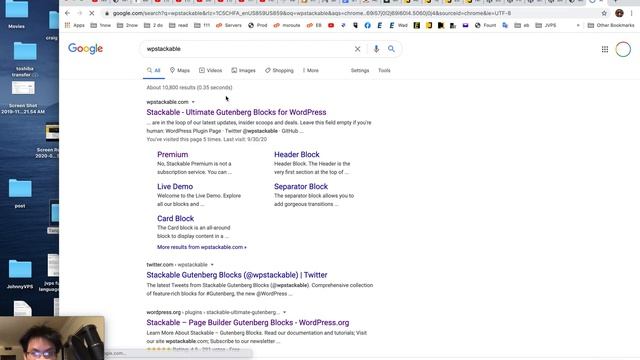
Task: Stop page loading with the X button
Action: pyautogui.click(x=92, y=13)
